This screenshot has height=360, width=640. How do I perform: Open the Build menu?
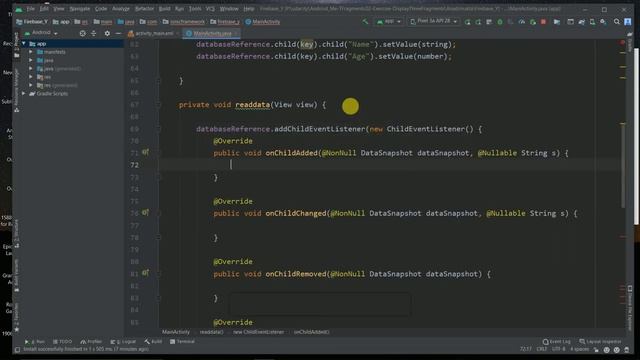pos(164,9)
